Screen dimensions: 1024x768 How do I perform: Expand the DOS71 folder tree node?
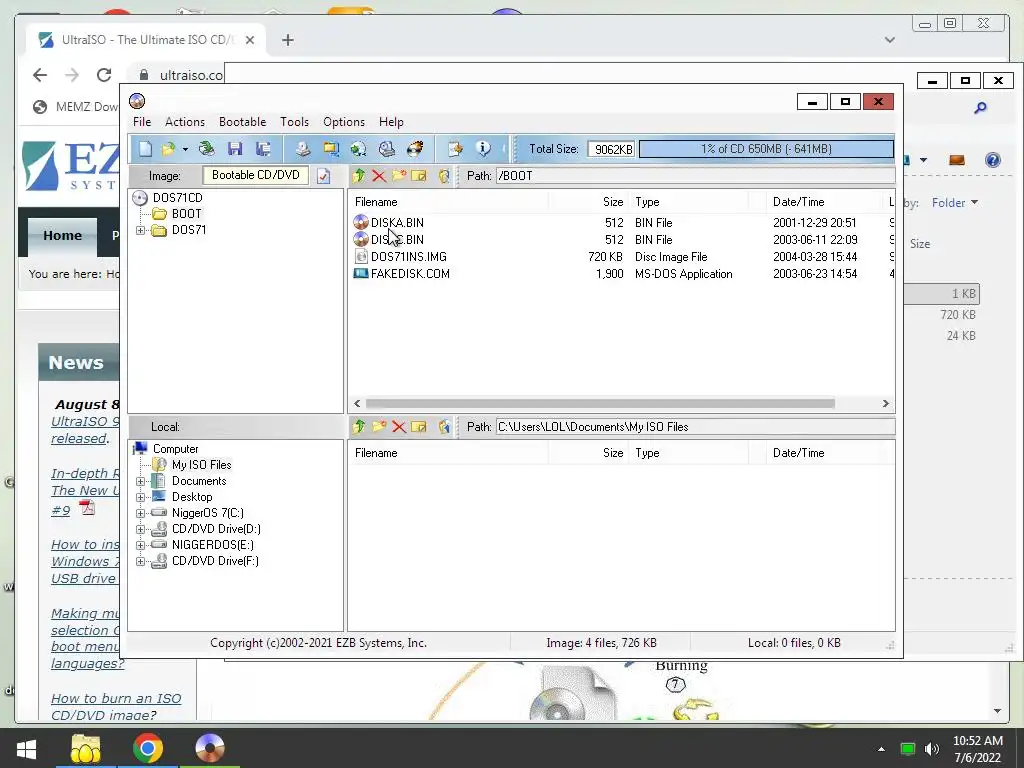click(x=140, y=230)
